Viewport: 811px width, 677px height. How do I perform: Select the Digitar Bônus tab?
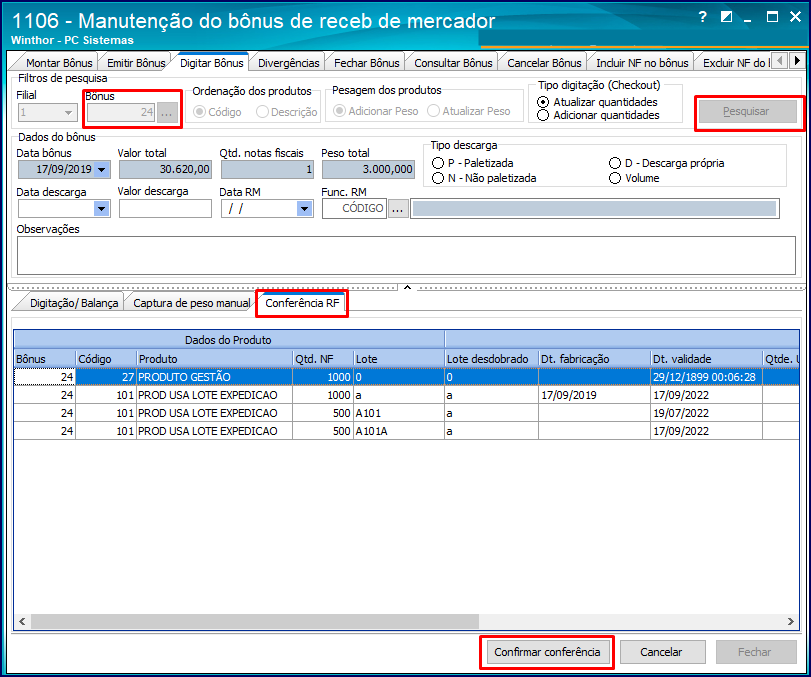[x=212, y=63]
